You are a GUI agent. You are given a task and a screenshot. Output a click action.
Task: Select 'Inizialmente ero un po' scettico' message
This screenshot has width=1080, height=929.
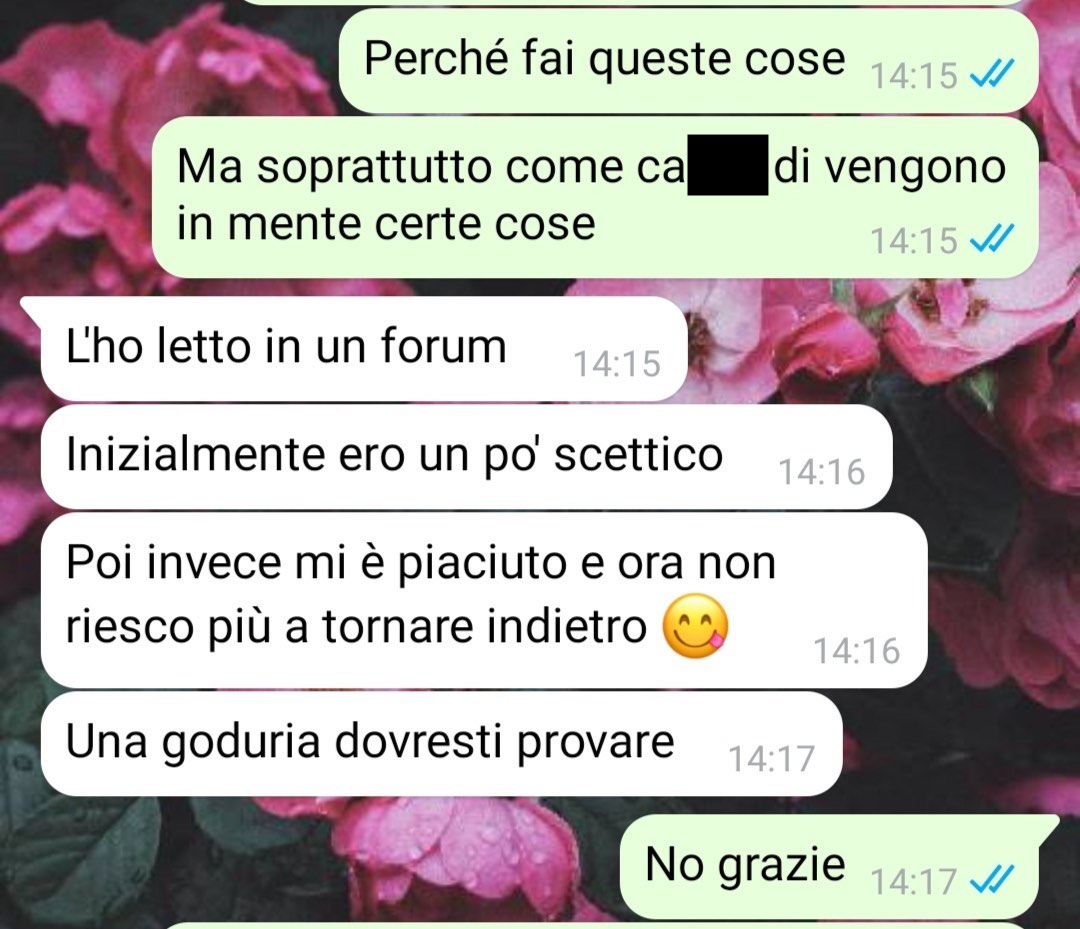[466, 457]
